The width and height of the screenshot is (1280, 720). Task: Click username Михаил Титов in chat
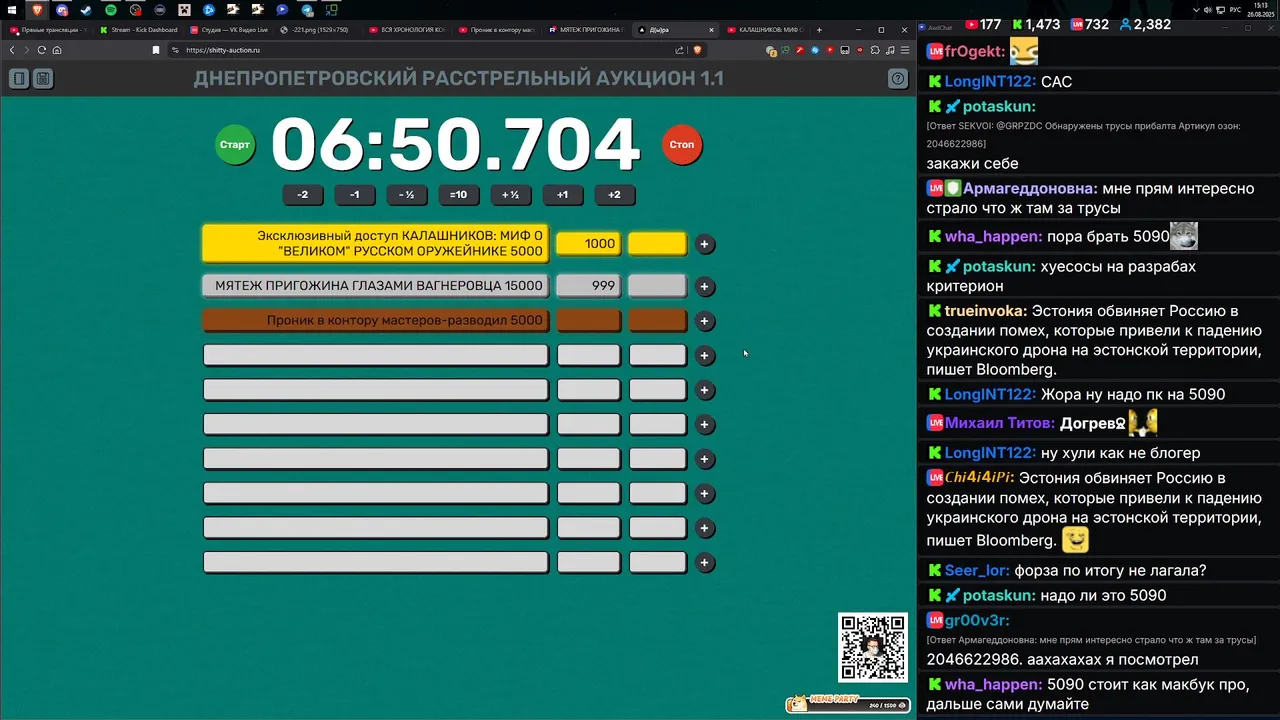pyautogui.click(x=1000, y=423)
